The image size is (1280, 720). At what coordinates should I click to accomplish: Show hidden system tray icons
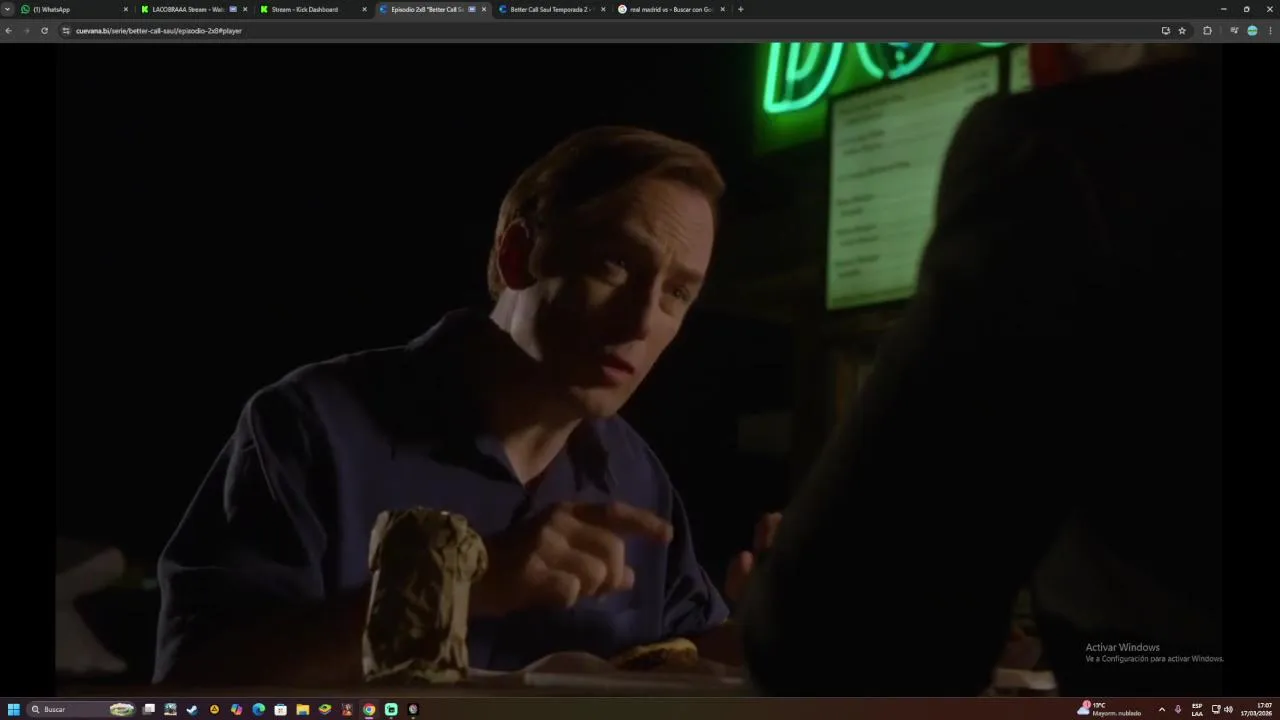[1161, 709]
